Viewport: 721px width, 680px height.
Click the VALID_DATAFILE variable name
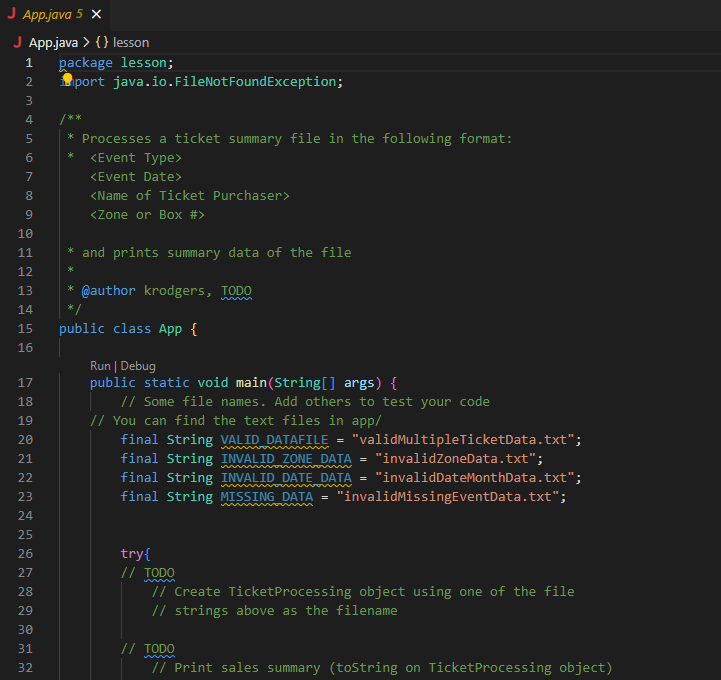pyautogui.click(x=275, y=440)
